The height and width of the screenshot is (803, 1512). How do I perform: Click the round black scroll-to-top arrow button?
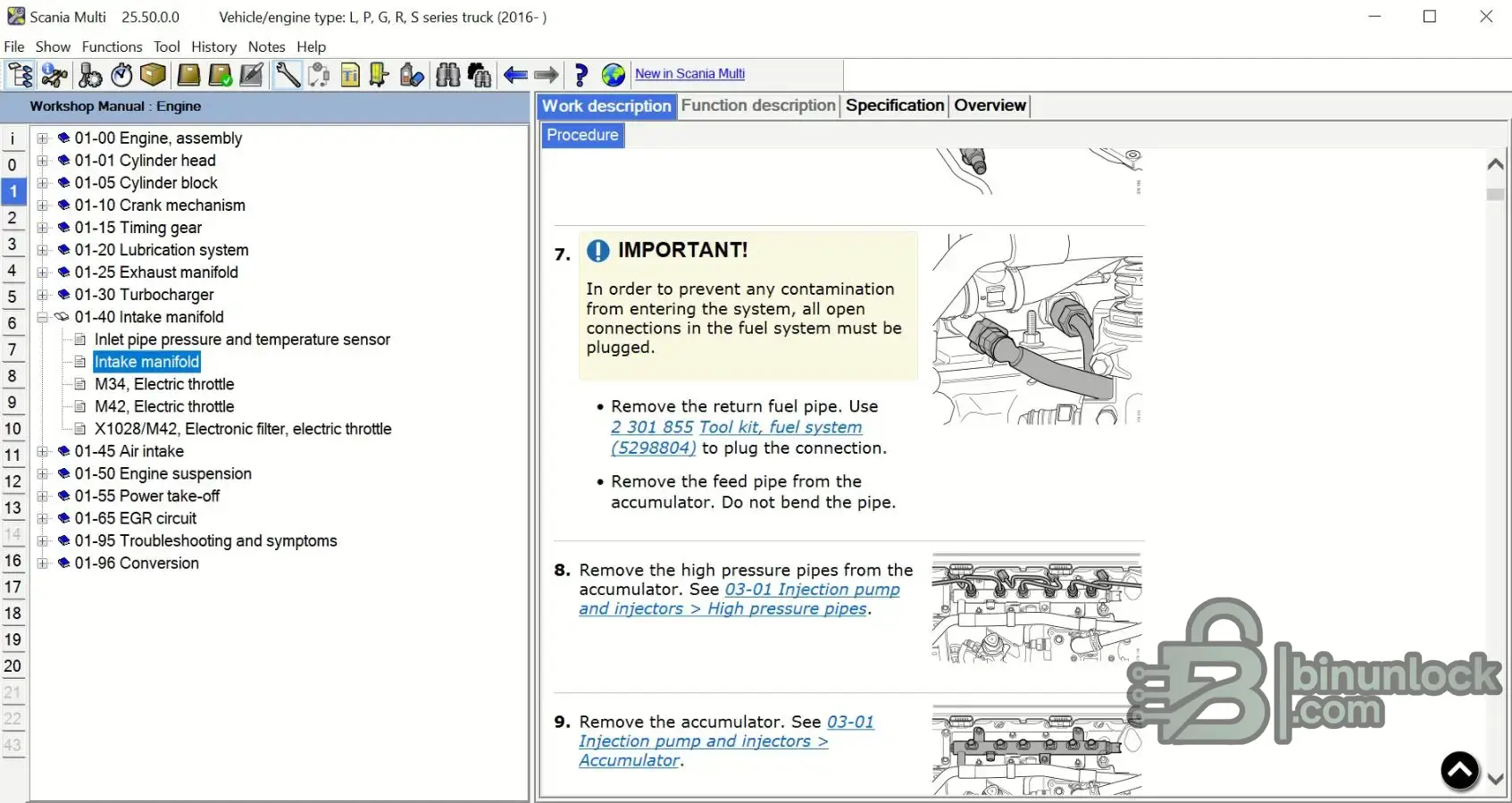[x=1460, y=770]
